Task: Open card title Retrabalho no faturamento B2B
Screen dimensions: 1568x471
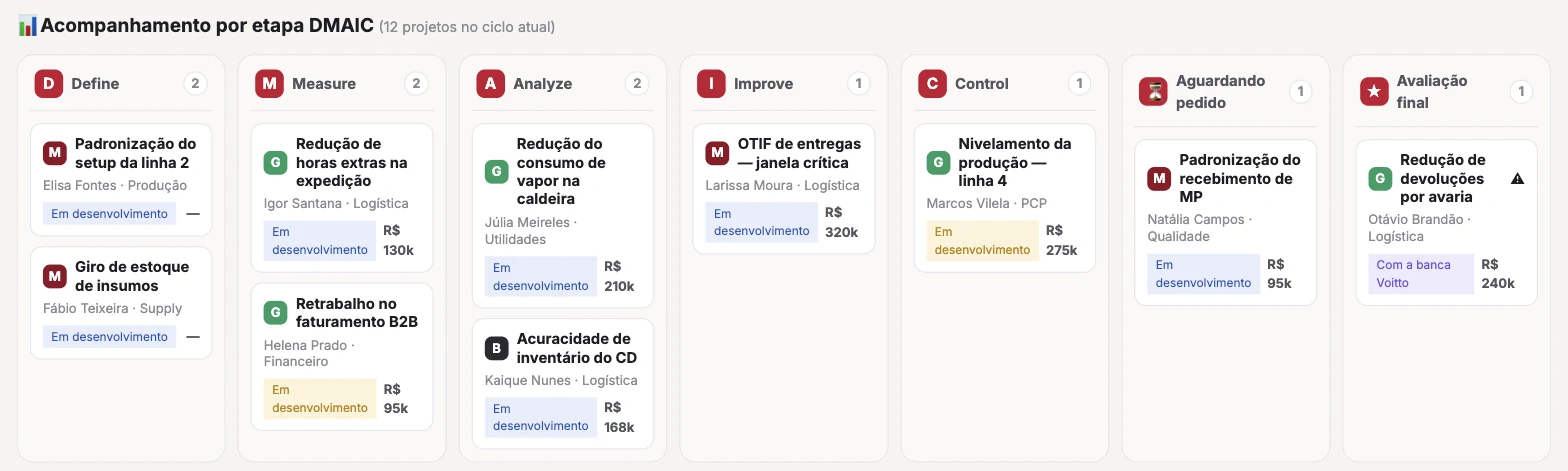Action: (x=357, y=312)
